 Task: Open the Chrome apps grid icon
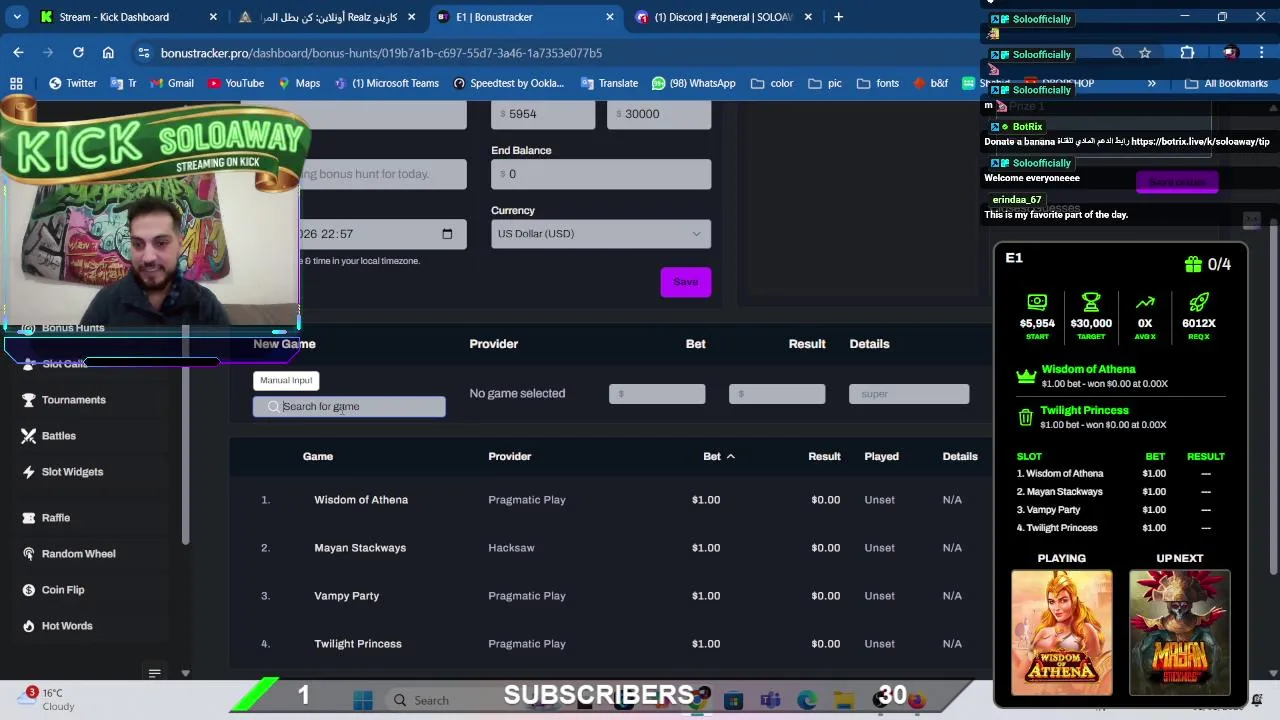point(16,83)
